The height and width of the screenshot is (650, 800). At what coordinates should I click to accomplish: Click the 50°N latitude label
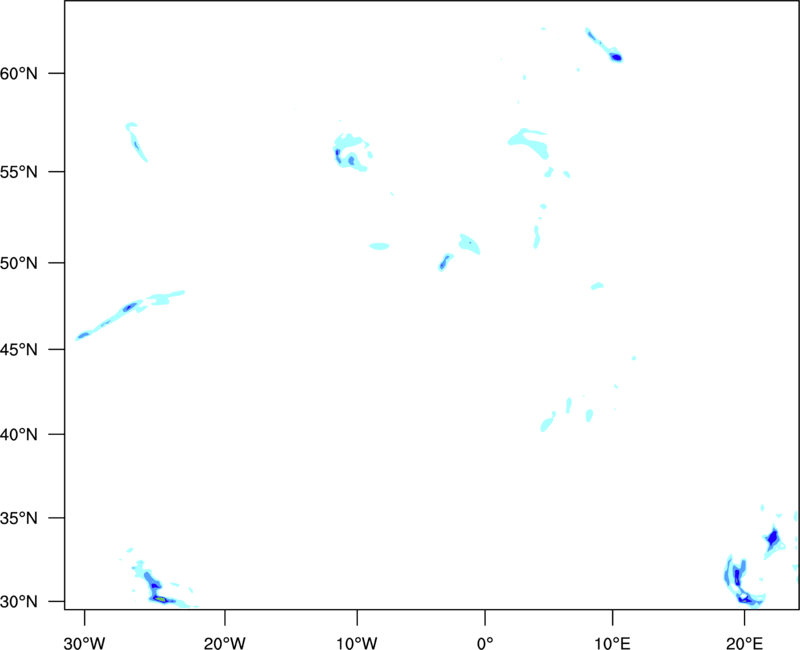(x=19, y=263)
